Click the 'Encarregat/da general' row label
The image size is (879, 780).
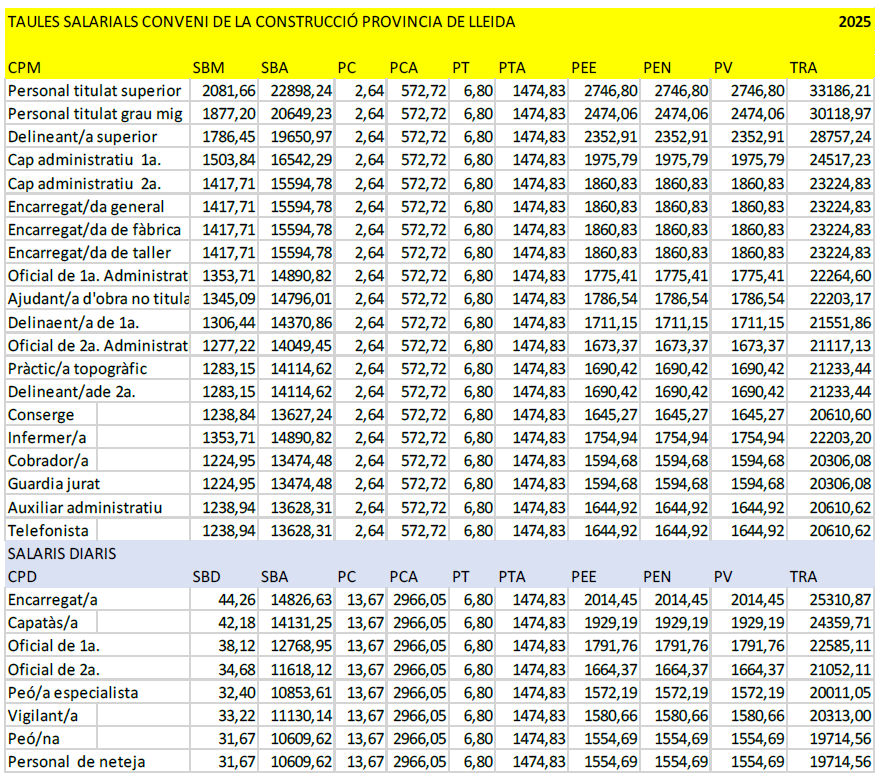click(x=86, y=207)
